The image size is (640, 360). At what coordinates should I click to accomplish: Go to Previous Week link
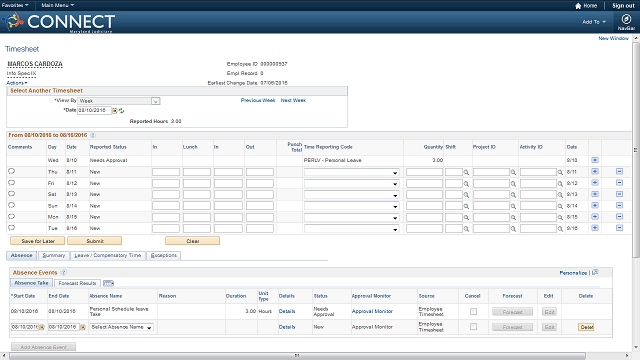tap(258, 100)
